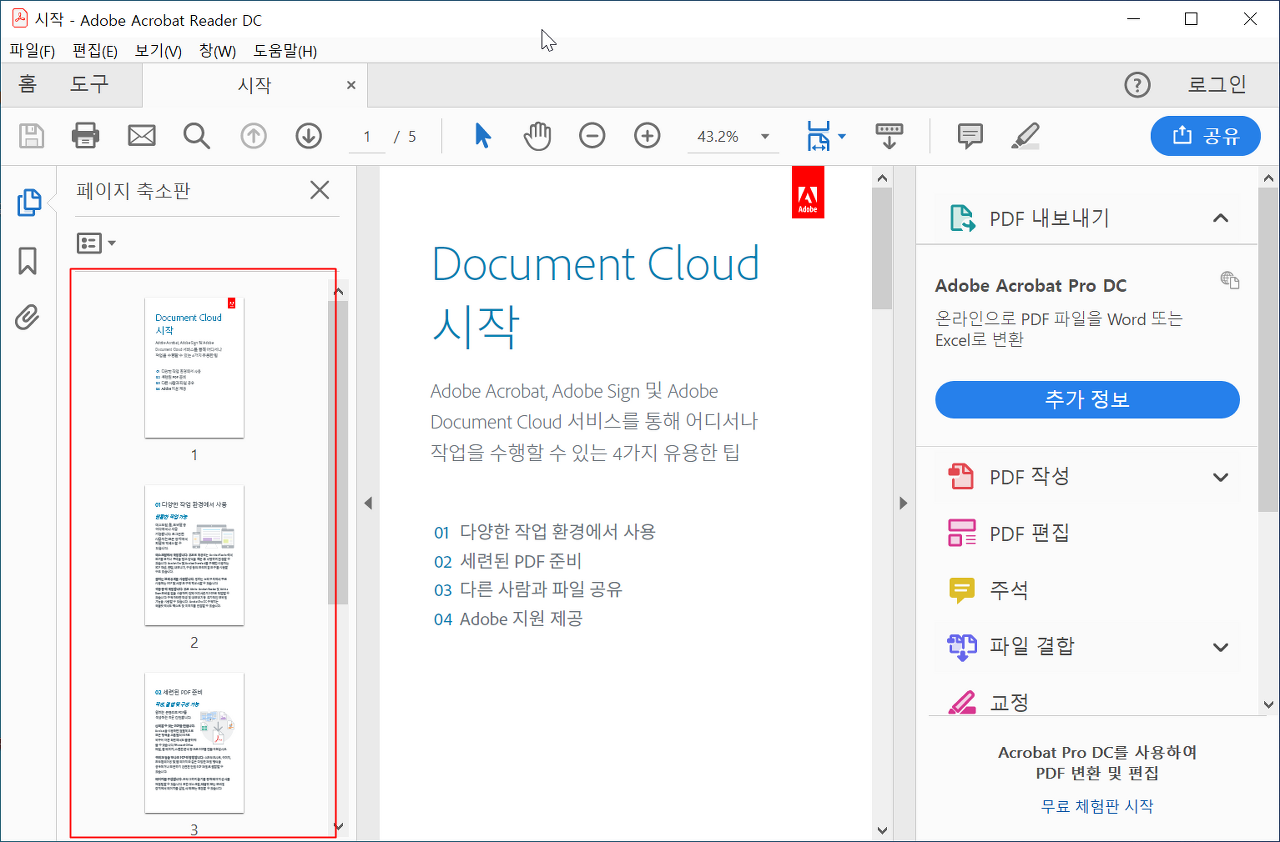Click the tools pane scrollbar thumb
This screenshot has height=842, width=1280.
point(1268,350)
